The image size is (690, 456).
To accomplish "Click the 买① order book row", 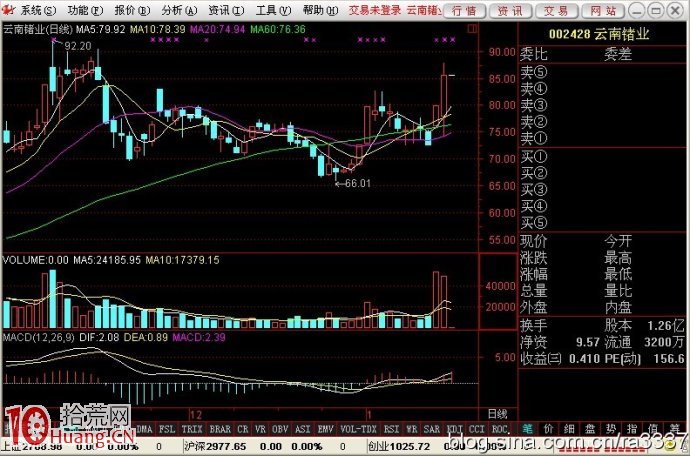I will click(x=603, y=156).
